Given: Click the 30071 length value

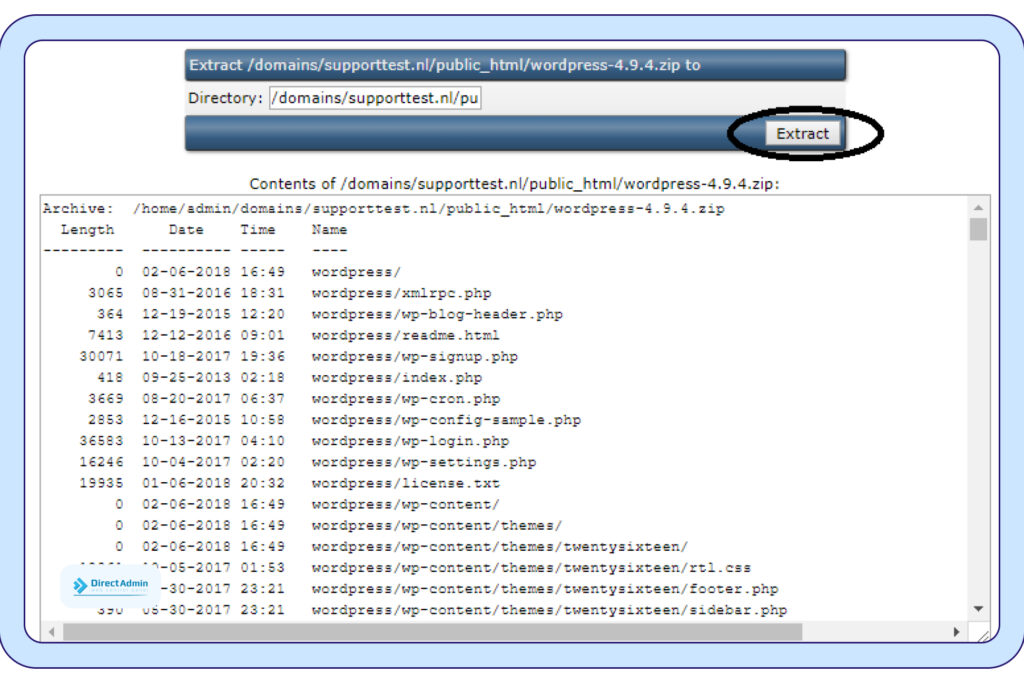Looking at the screenshot, I should [101, 357].
